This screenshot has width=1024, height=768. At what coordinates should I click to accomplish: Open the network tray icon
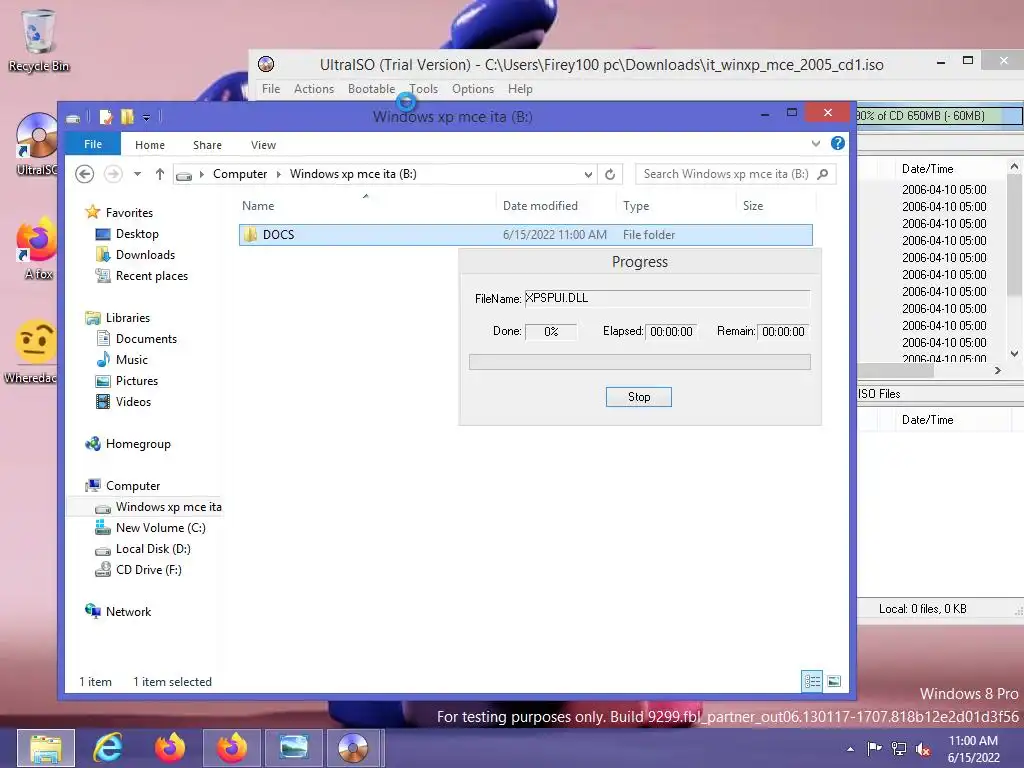point(899,749)
